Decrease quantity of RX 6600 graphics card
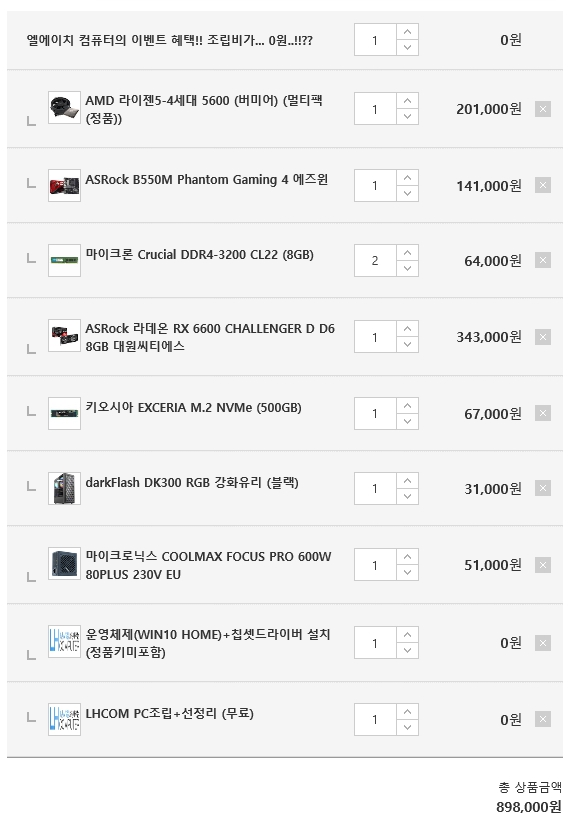This screenshot has height=826, width=573. click(x=407, y=345)
